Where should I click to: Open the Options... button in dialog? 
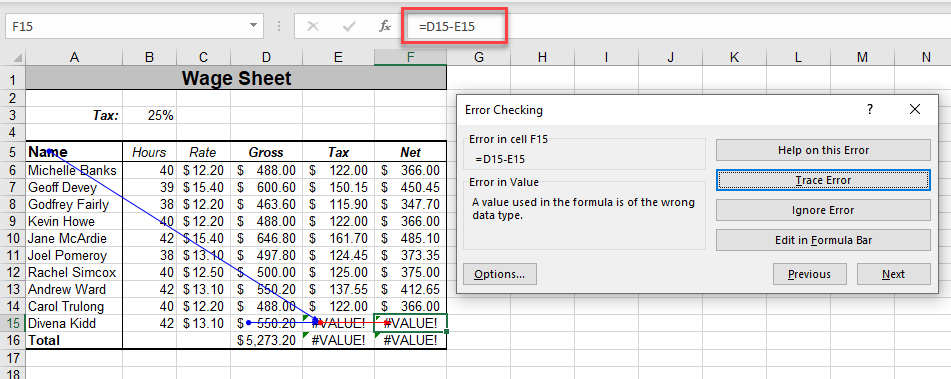tap(500, 274)
